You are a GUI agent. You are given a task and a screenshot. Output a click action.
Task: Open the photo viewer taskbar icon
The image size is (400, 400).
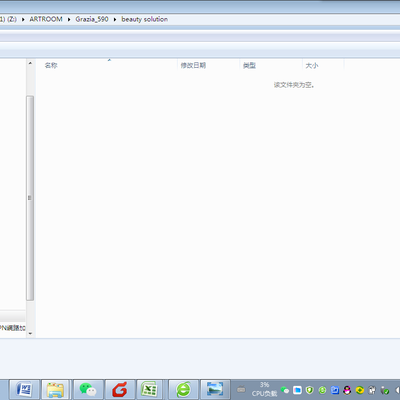click(x=215, y=389)
